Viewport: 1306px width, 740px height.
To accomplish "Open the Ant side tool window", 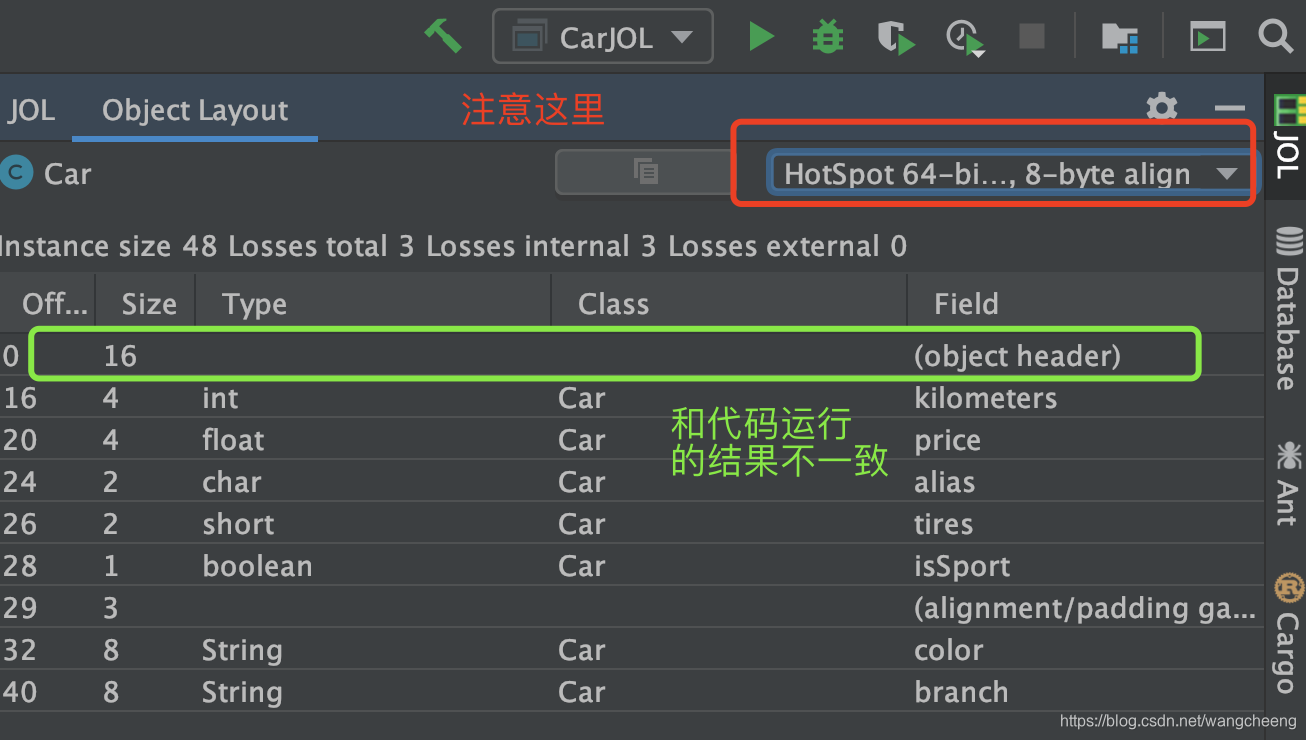I will [1288, 483].
